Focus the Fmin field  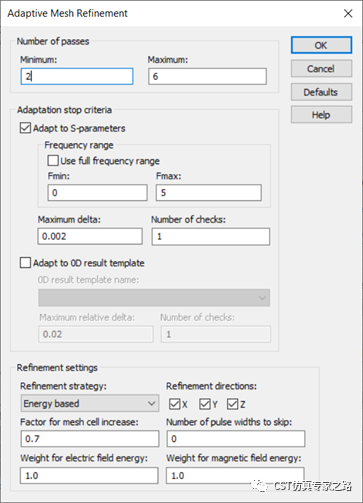[97, 193]
